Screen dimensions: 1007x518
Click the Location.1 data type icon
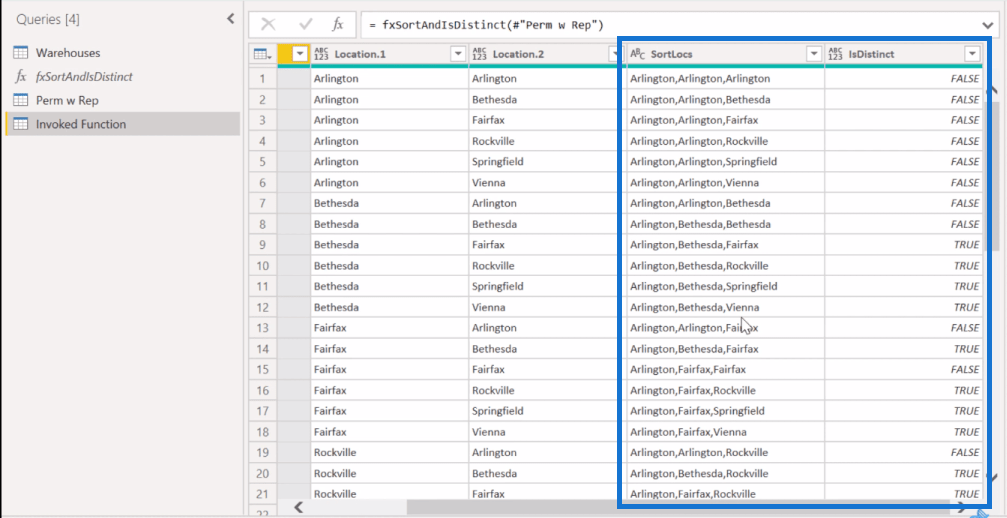pos(321,55)
